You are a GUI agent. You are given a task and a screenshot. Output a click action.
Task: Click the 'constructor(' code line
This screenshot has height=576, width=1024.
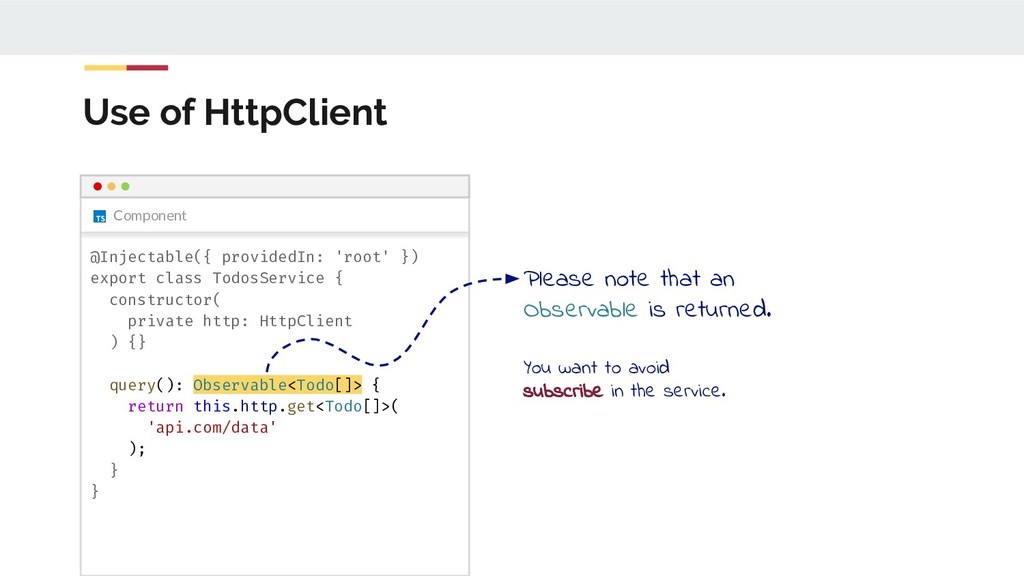[165, 300]
